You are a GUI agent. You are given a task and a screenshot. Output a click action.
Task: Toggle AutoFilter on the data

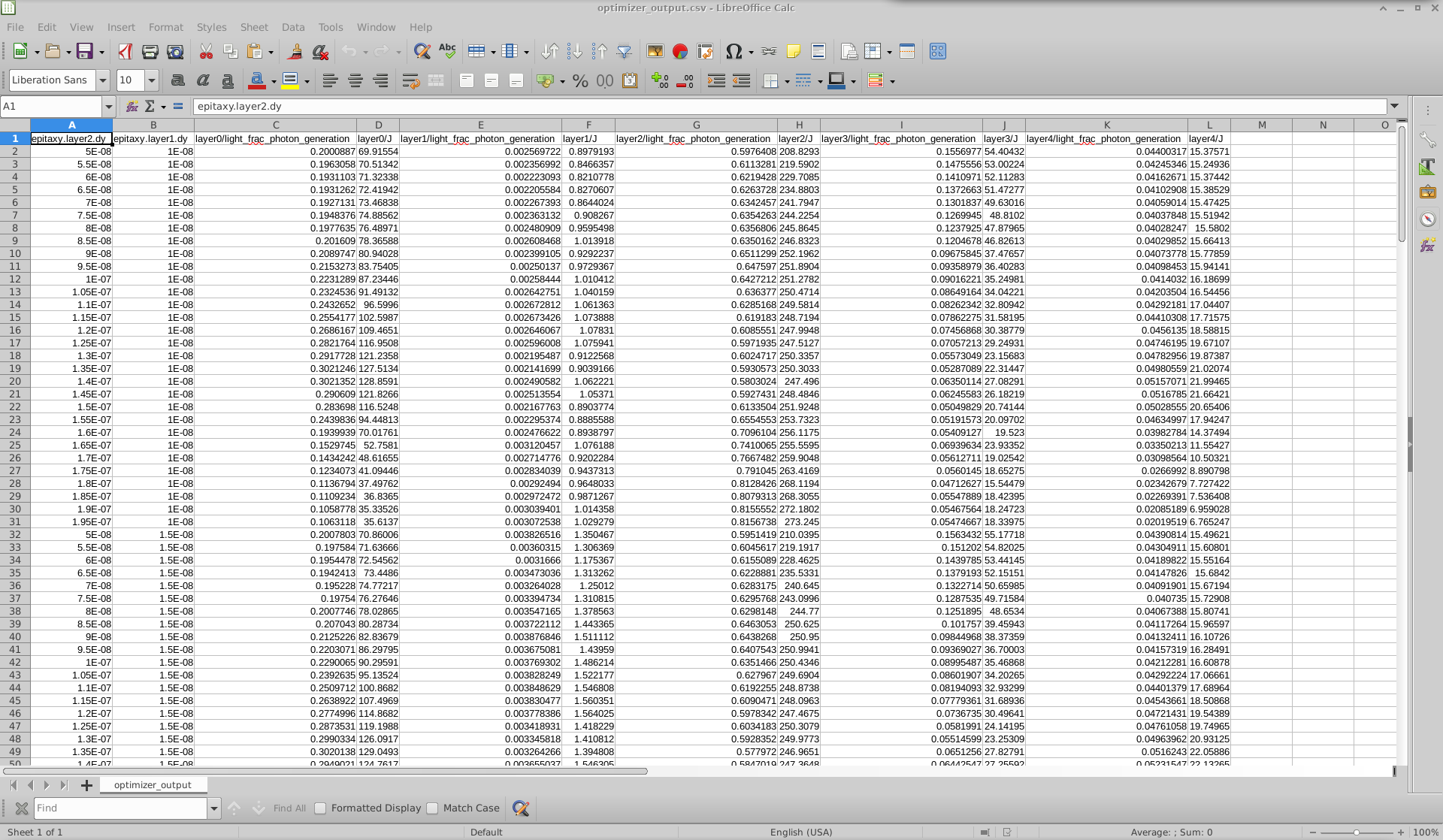[625, 51]
